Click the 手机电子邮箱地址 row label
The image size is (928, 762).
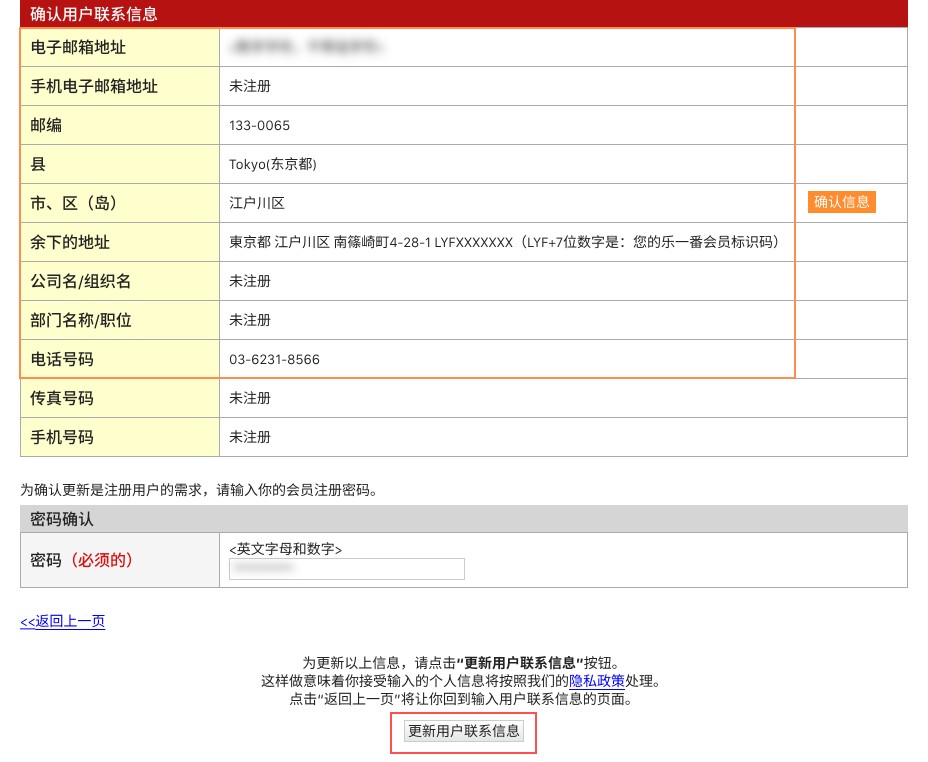(x=94, y=86)
